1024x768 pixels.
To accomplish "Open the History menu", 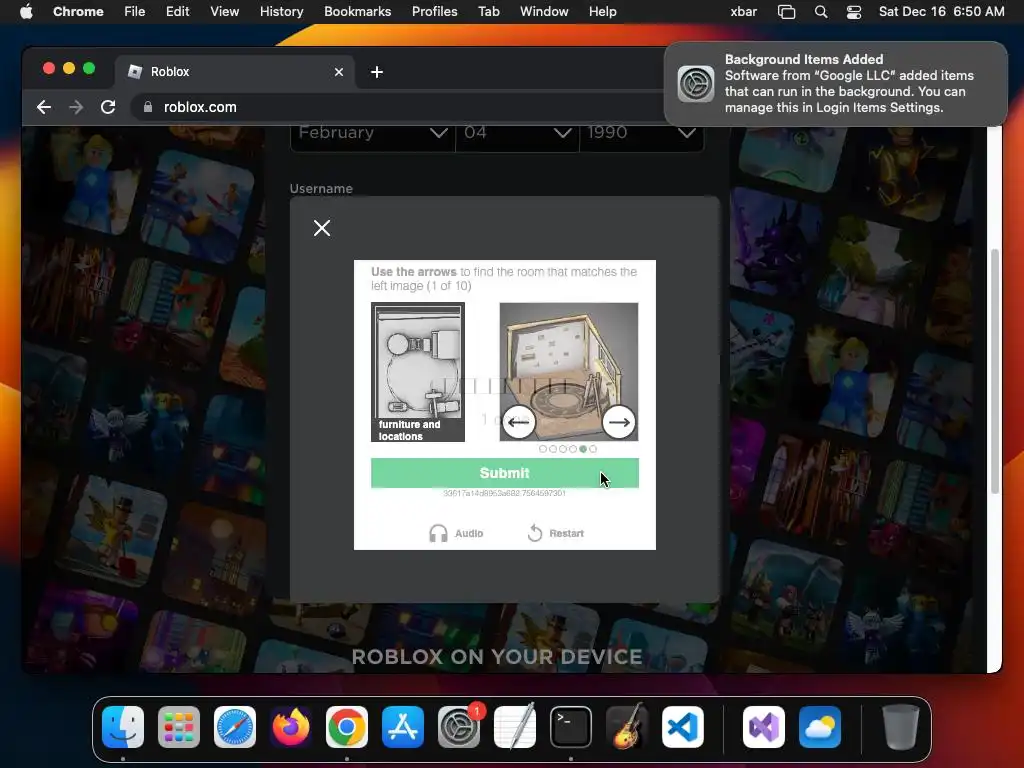I will coord(281,12).
